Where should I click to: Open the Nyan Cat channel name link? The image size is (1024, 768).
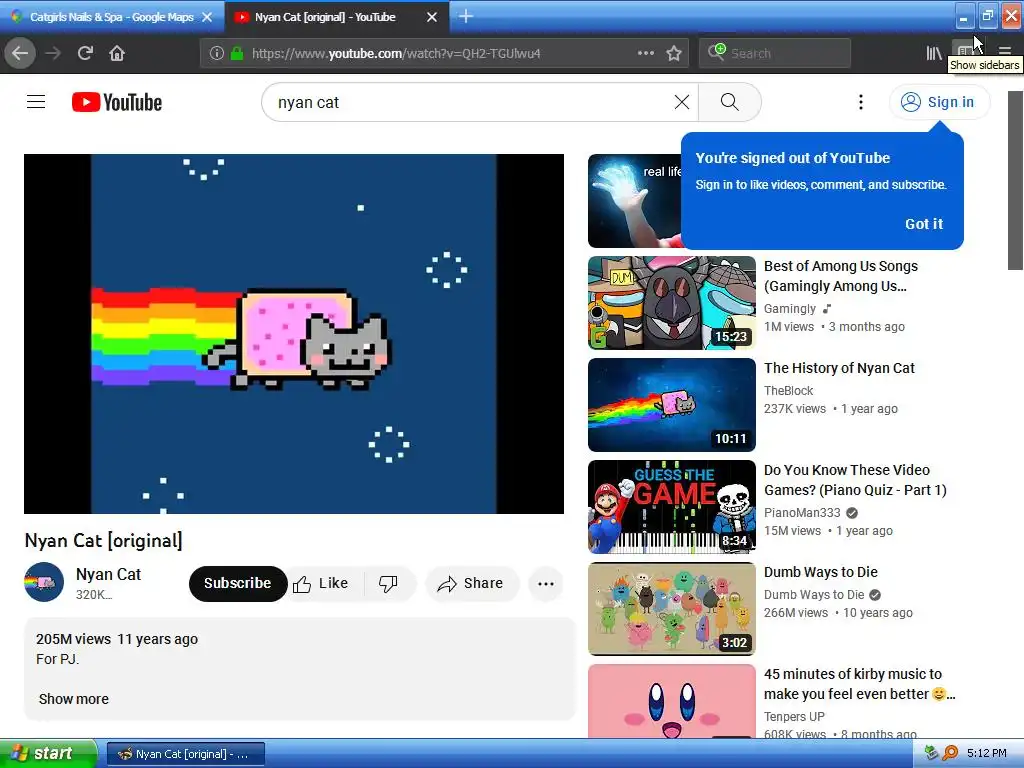click(x=108, y=574)
